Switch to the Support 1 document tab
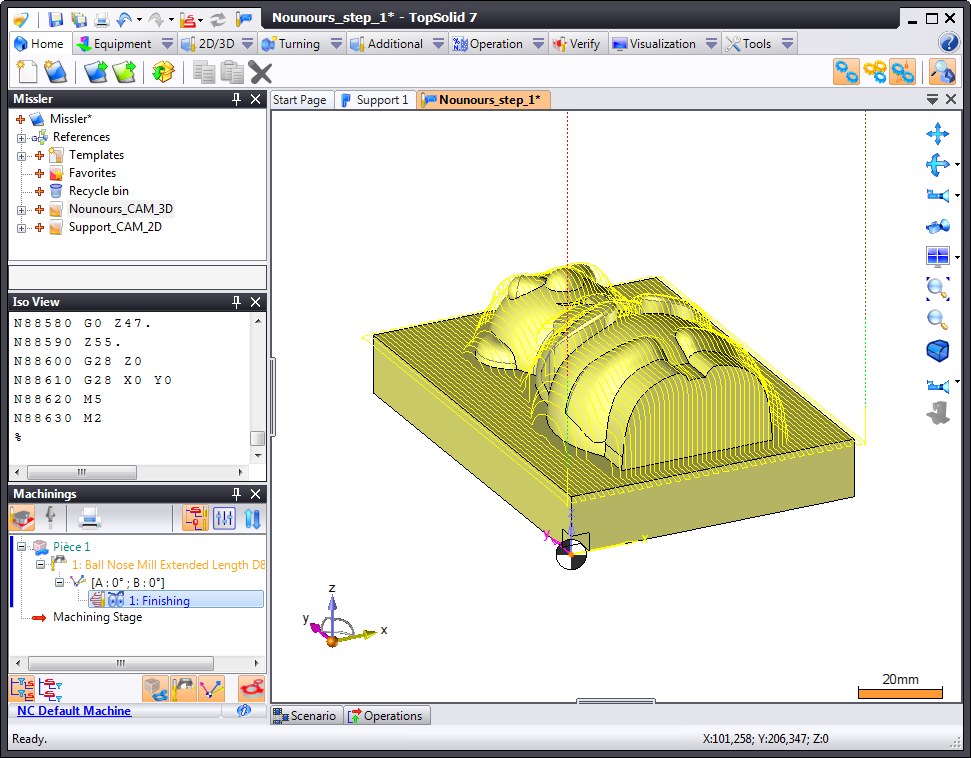971x758 pixels. click(374, 100)
